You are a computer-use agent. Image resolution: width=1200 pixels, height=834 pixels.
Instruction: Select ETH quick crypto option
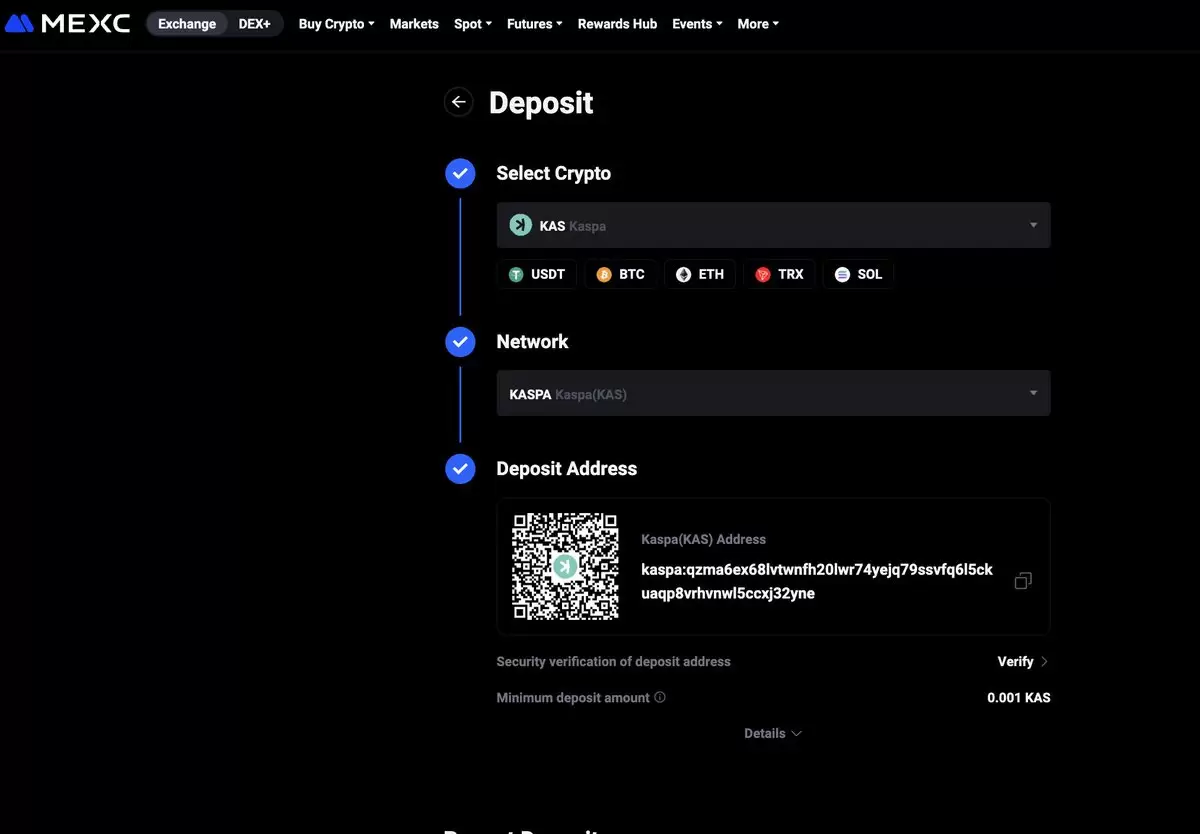coord(700,274)
